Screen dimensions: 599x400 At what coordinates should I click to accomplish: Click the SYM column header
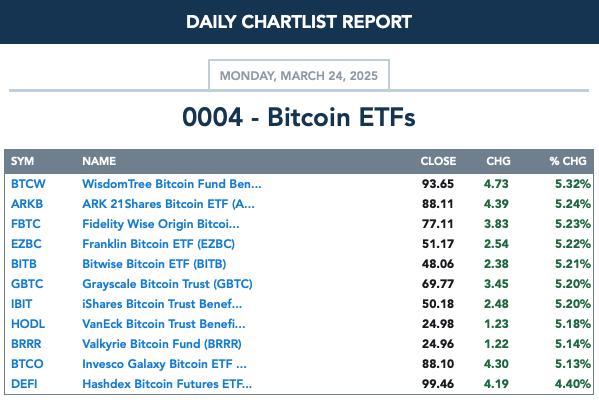tap(22, 161)
